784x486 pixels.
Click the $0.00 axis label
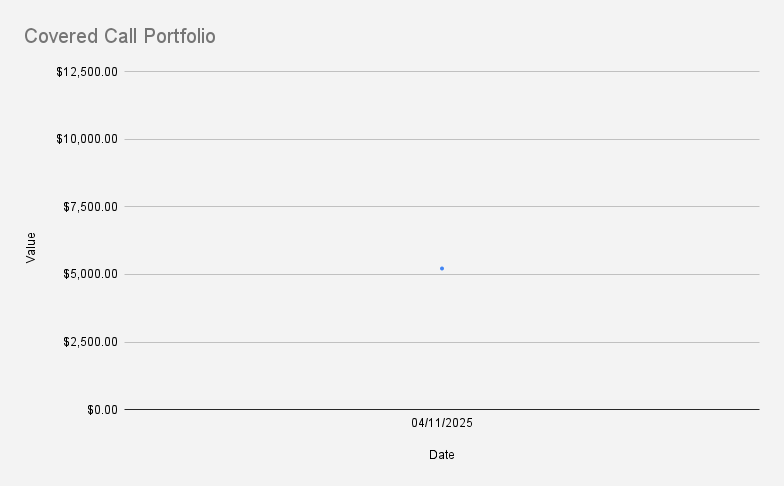(x=101, y=409)
